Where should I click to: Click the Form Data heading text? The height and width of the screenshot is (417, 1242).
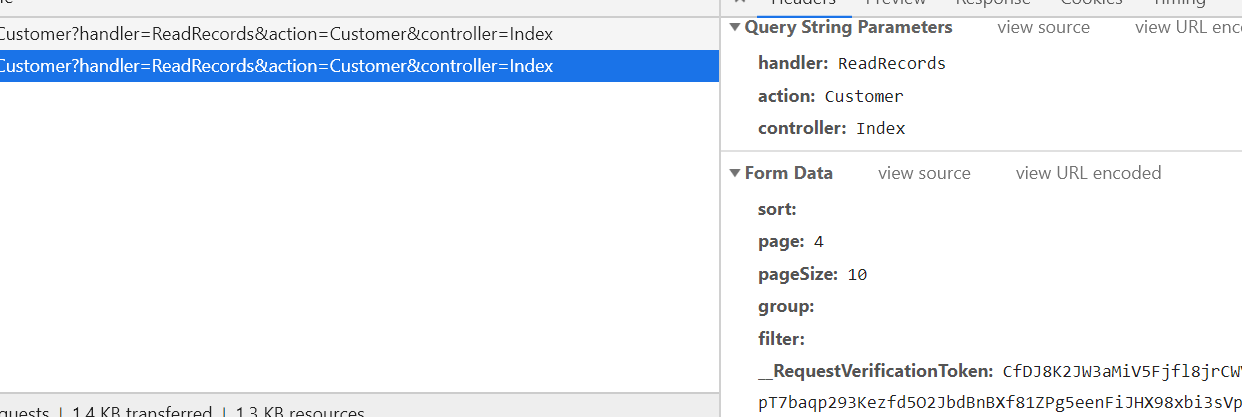788,173
